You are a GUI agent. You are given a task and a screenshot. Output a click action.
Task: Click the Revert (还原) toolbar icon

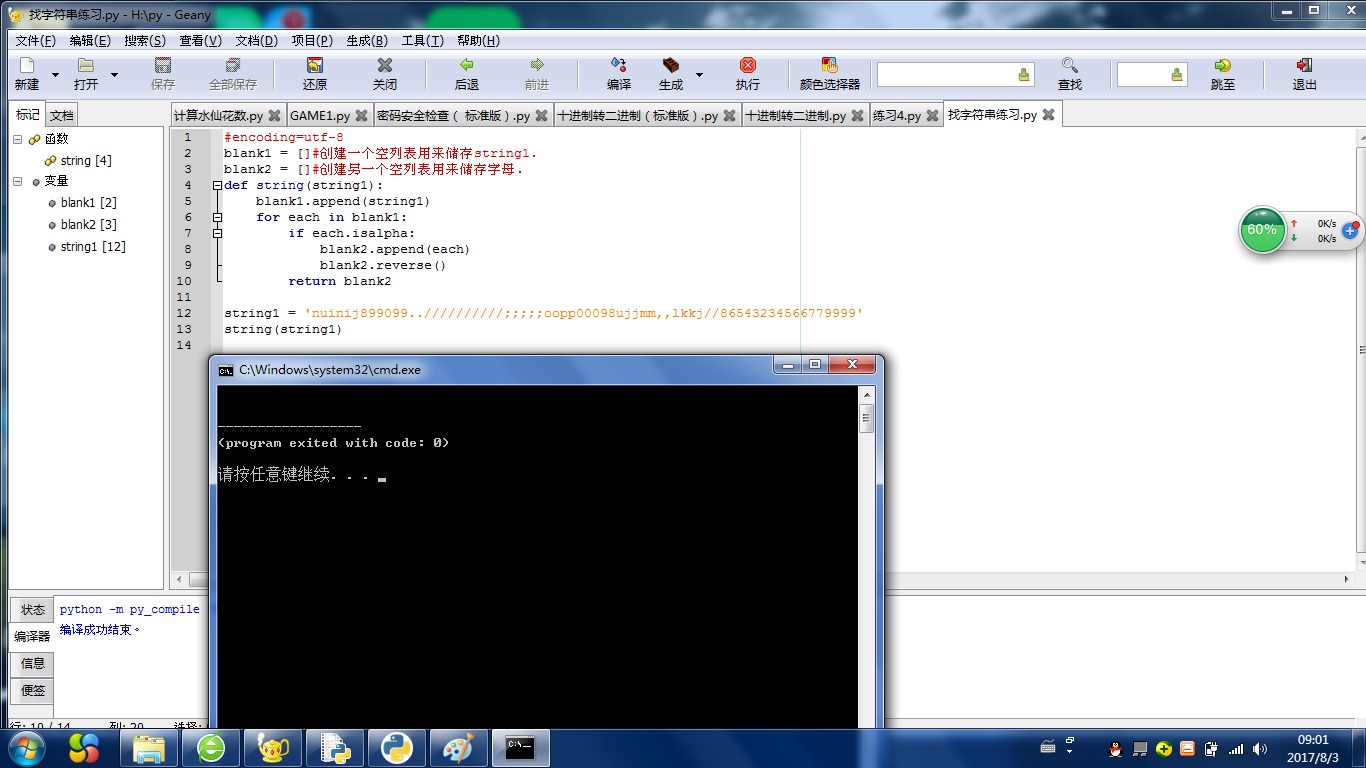tap(315, 66)
